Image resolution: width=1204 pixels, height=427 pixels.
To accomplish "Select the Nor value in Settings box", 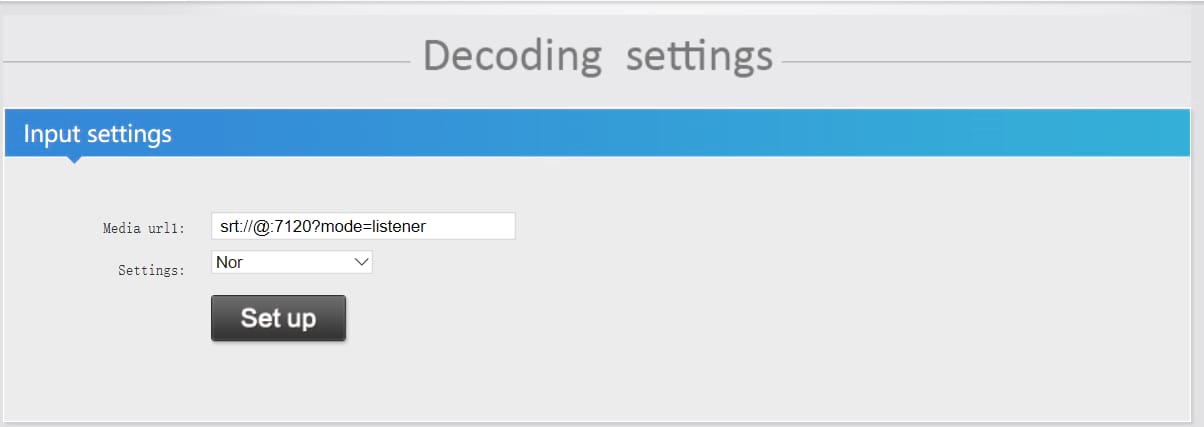I will coord(229,262).
